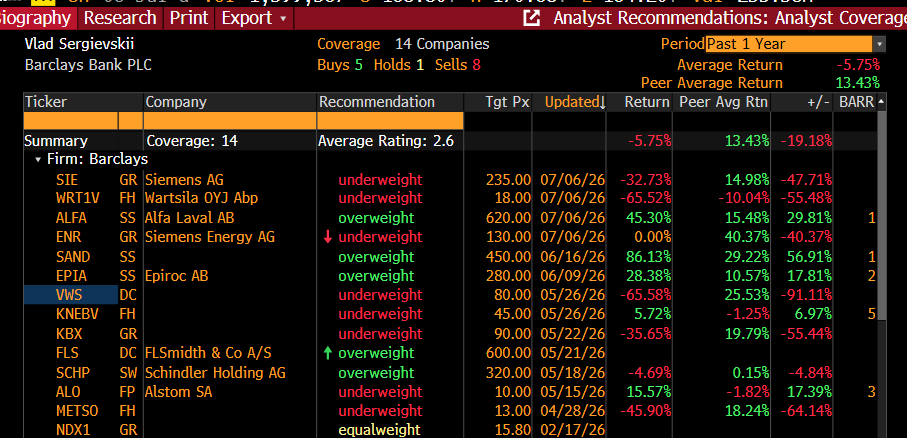Switch to the Biography tab
The height and width of the screenshot is (438, 907).
[x=36, y=18]
